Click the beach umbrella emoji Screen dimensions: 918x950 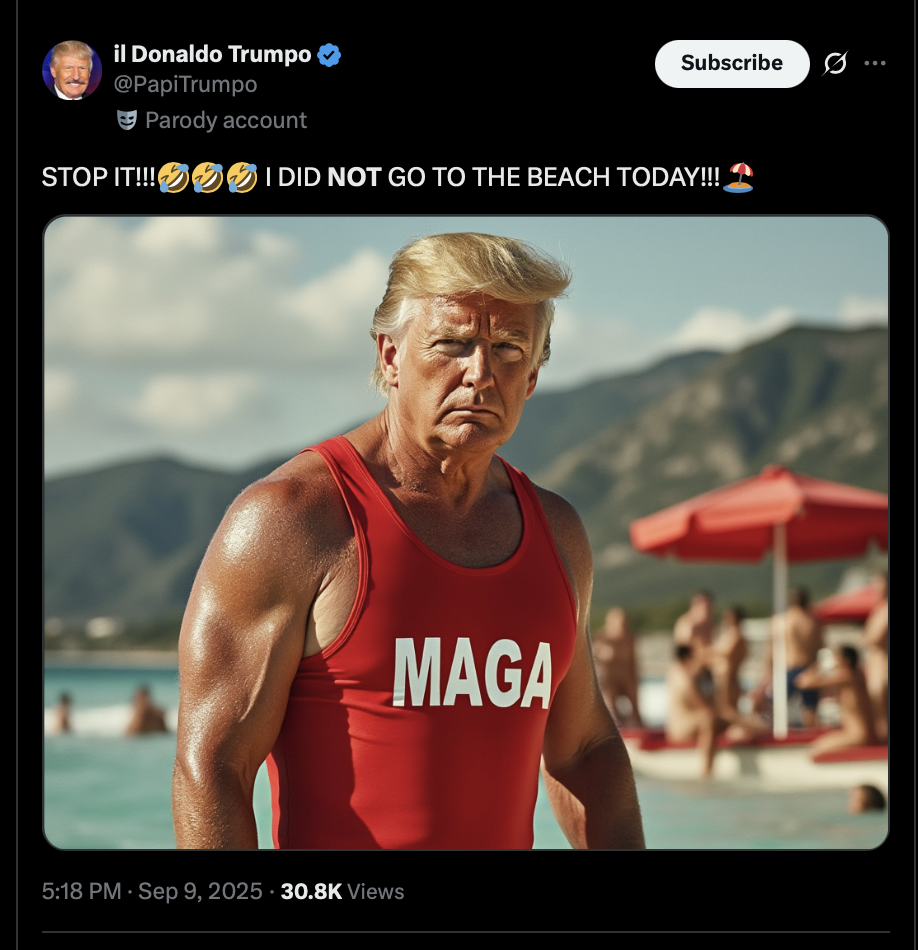(x=739, y=178)
